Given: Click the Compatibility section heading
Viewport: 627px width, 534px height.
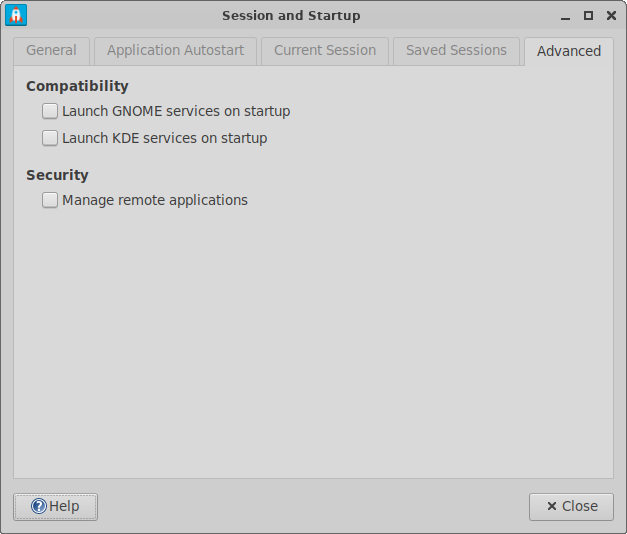Looking at the screenshot, I should click(x=77, y=86).
